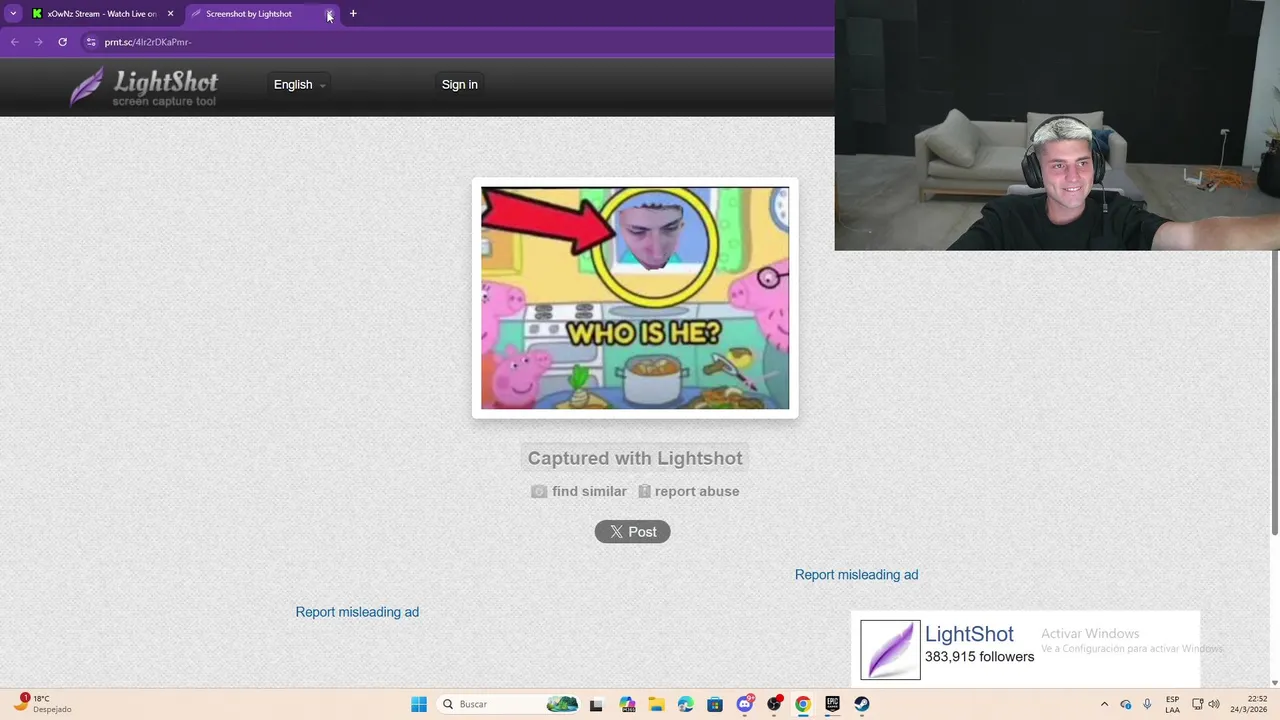Open the ESP LAA keyboard language switcher
1280x720 pixels.
pos(1172,704)
